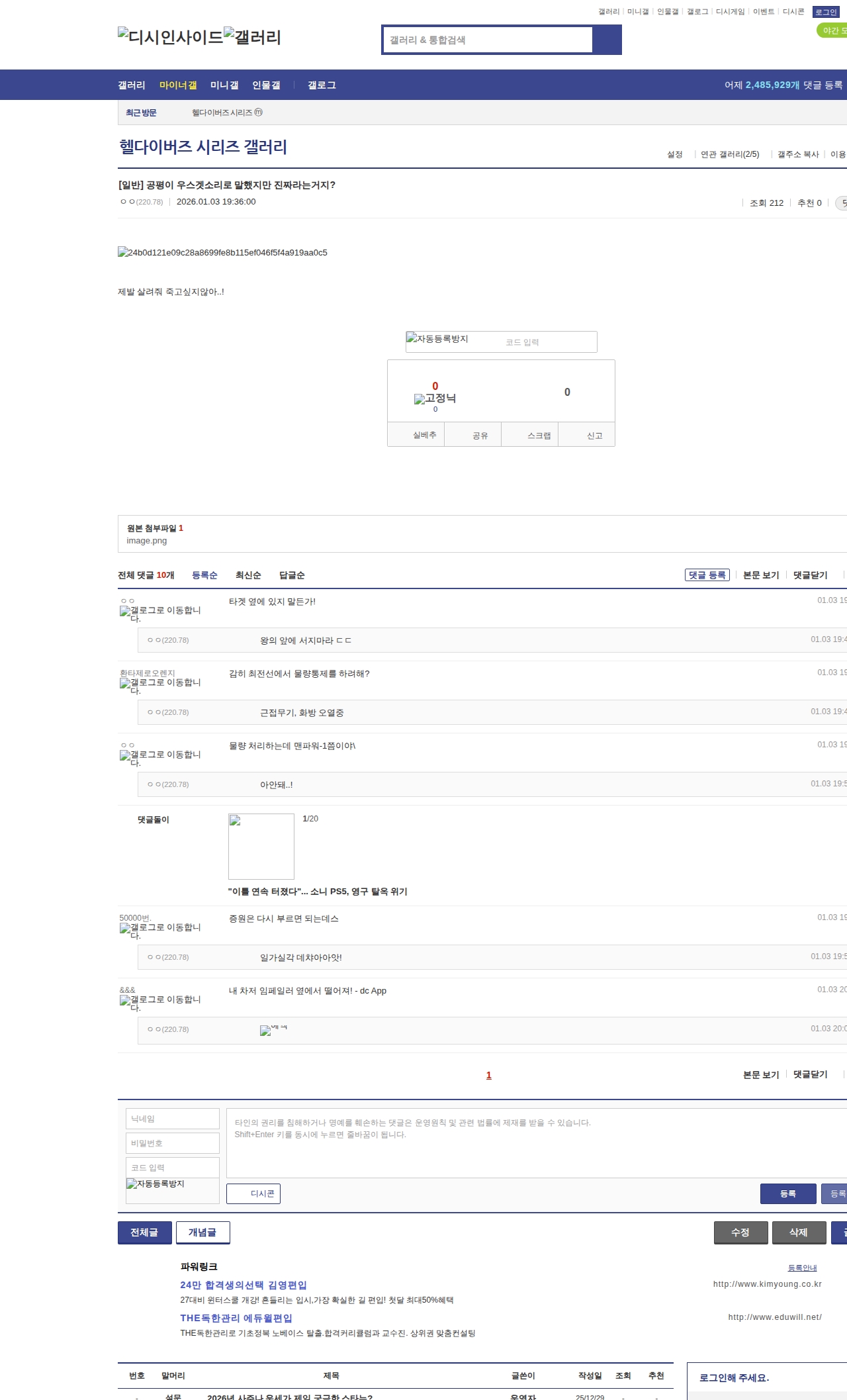The image size is (847, 1400).
Task: Expand the 연관 갤러리(2/5) list
Action: click(729, 154)
